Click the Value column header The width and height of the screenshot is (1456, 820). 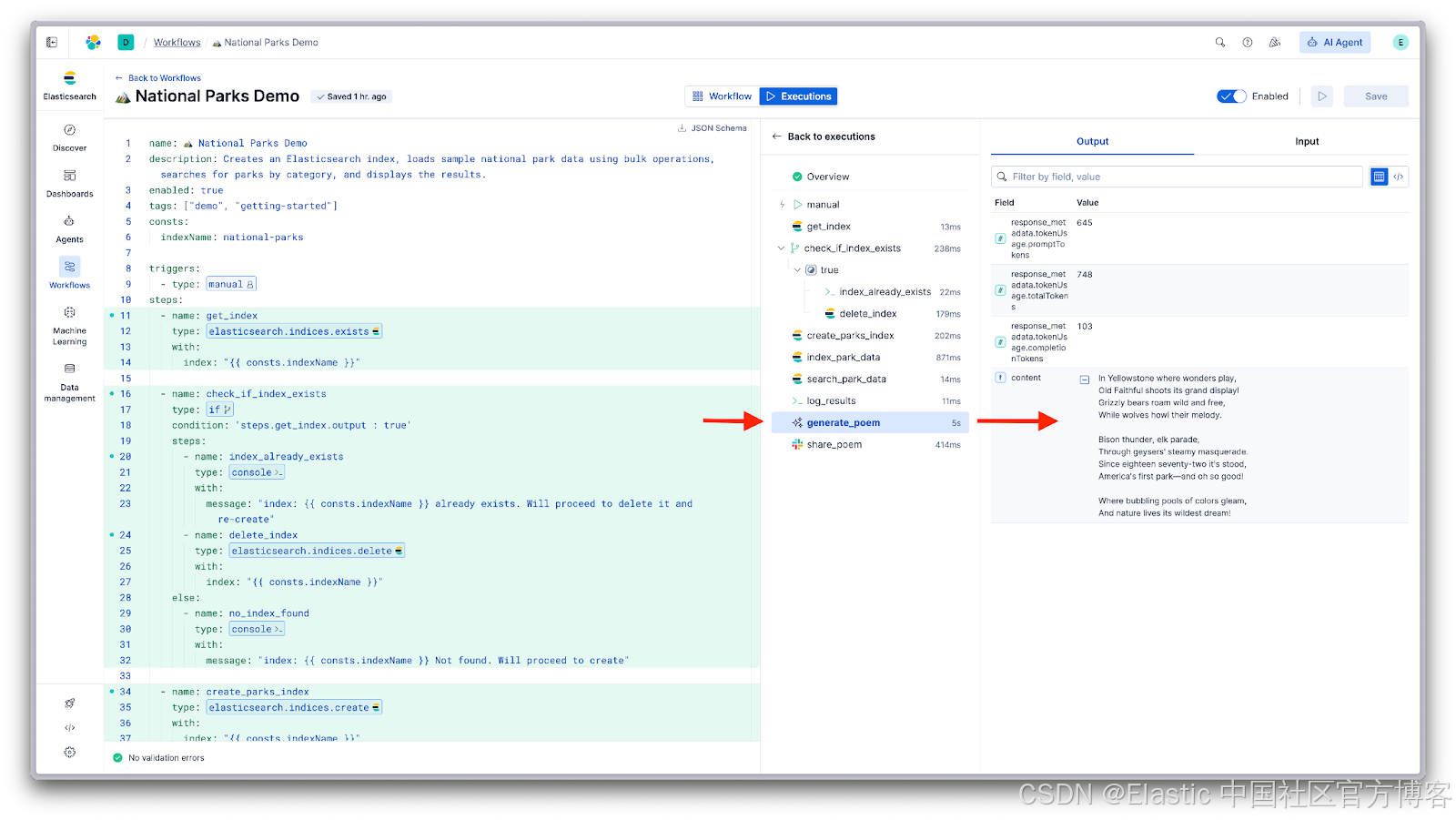click(x=1087, y=203)
